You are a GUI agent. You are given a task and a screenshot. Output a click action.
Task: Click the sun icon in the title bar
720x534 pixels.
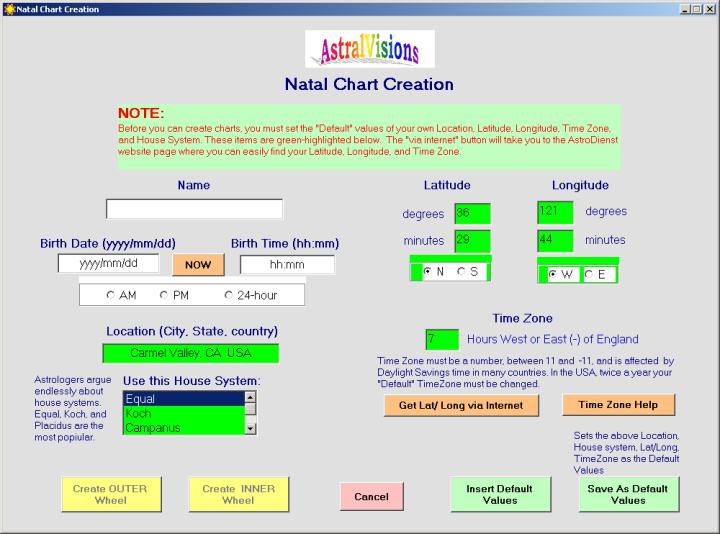9,9
